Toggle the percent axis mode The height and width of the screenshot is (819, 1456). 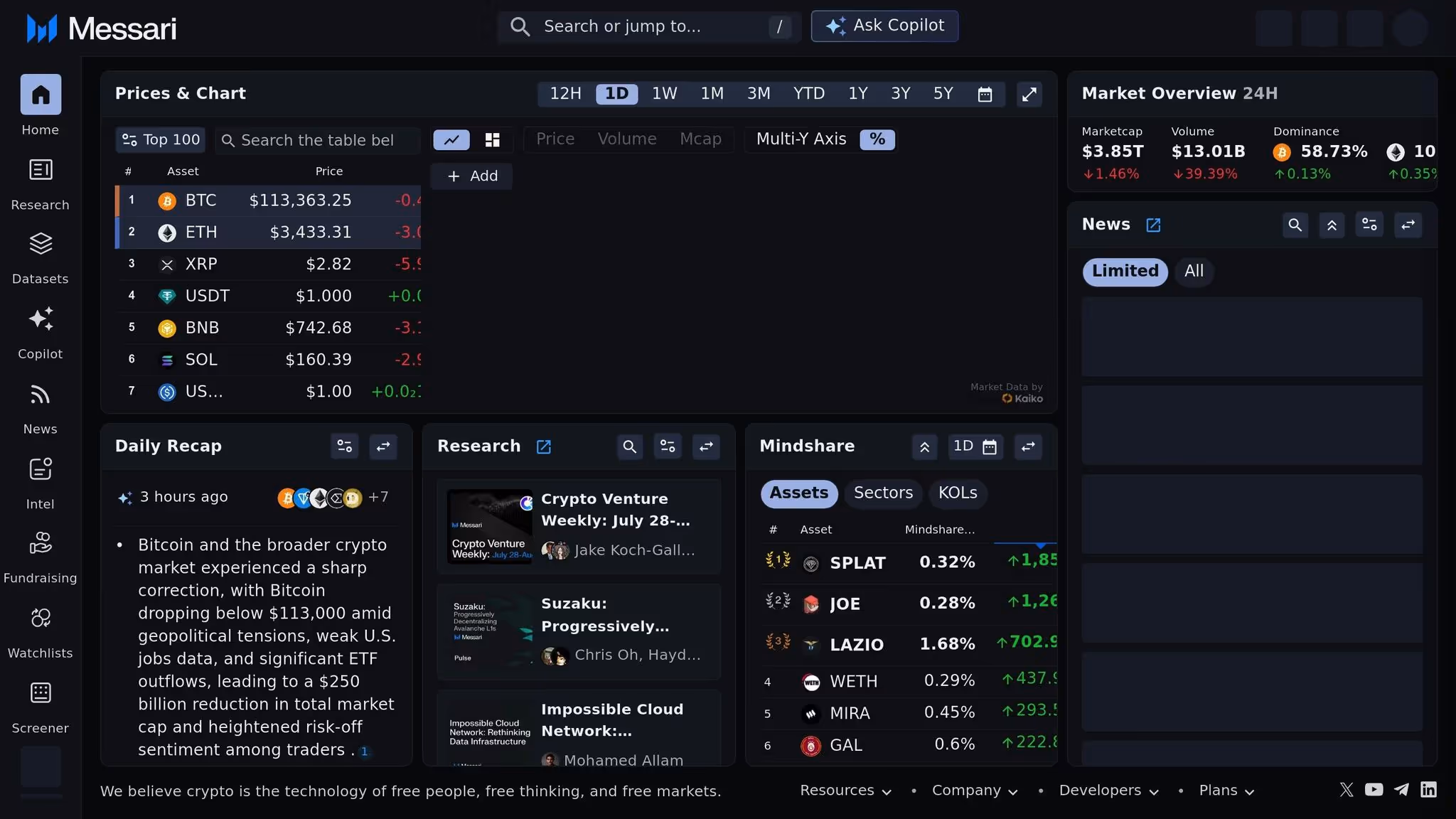pos(877,139)
